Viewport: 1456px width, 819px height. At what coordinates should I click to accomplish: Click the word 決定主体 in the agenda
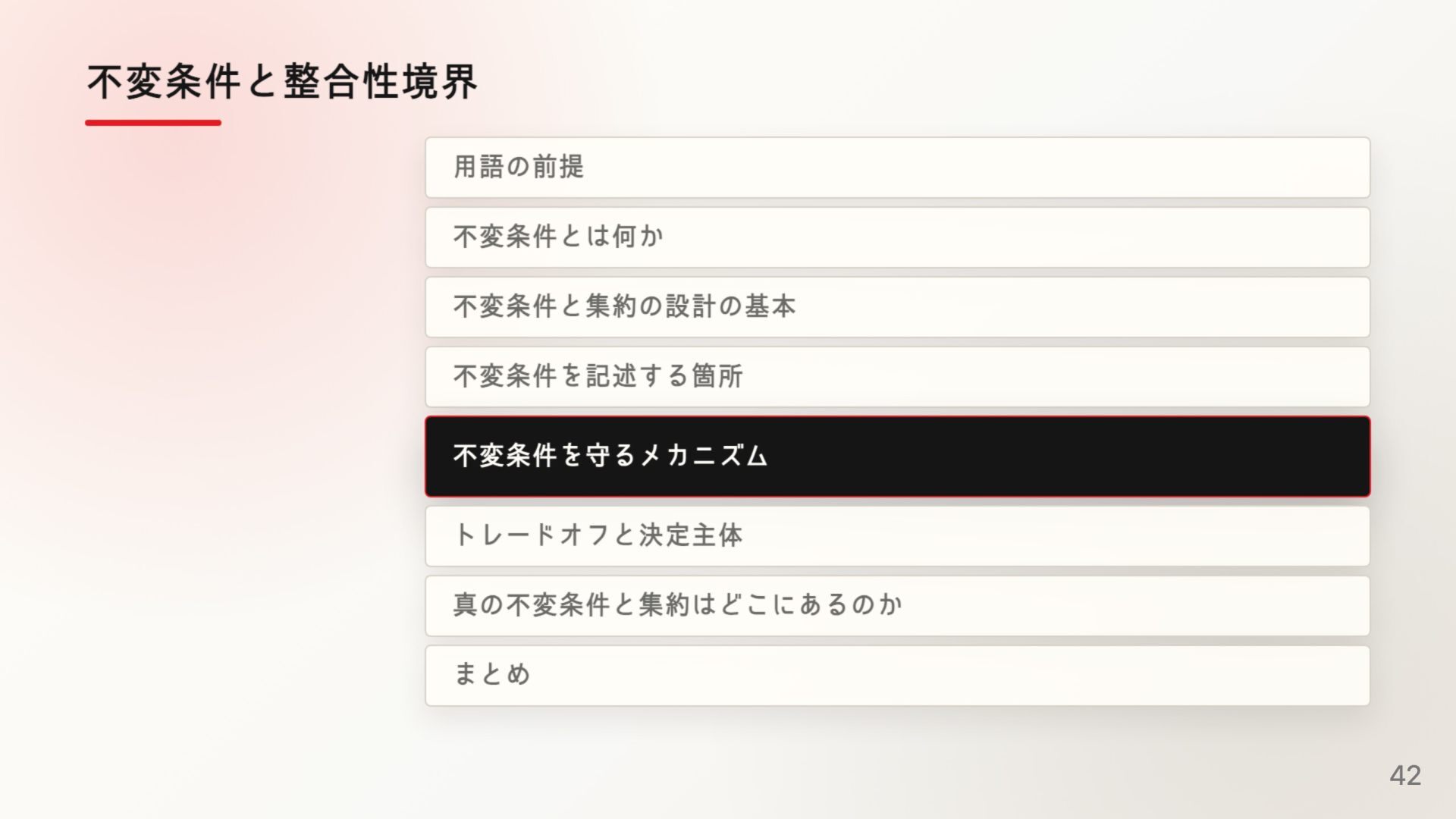[691, 535]
